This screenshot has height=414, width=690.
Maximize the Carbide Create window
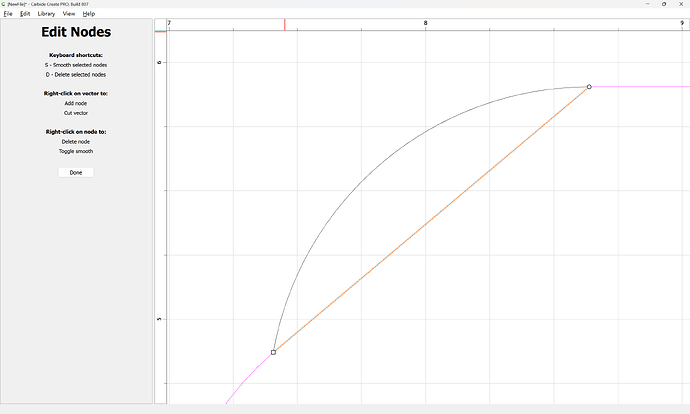click(664, 4)
